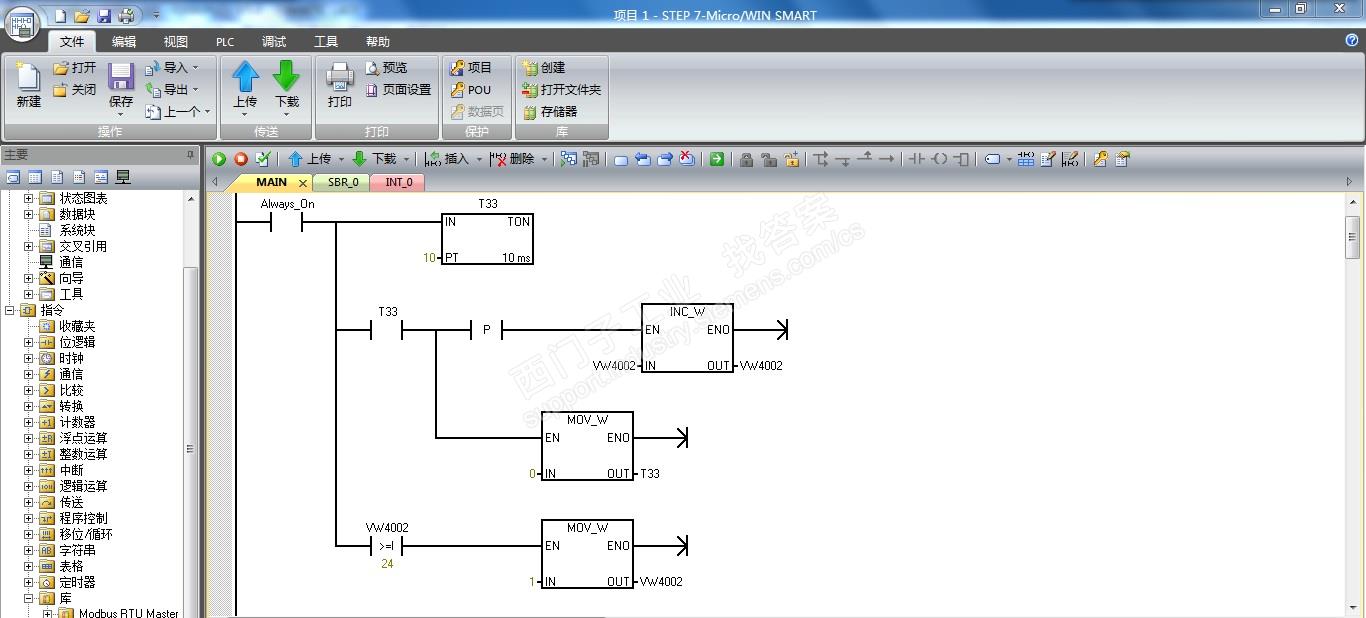
Task: Expand the editor toolbar 下载 dropdown
Action: [406, 160]
